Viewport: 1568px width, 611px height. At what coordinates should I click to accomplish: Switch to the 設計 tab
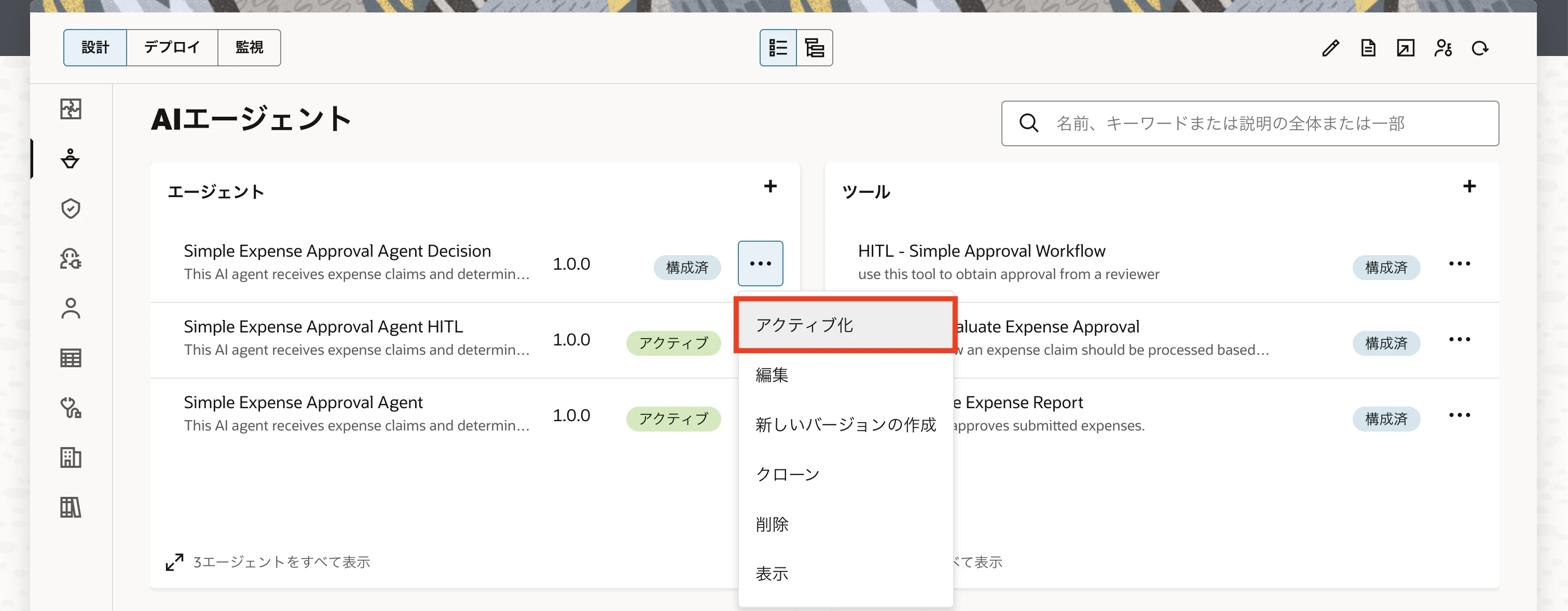pyautogui.click(x=95, y=48)
